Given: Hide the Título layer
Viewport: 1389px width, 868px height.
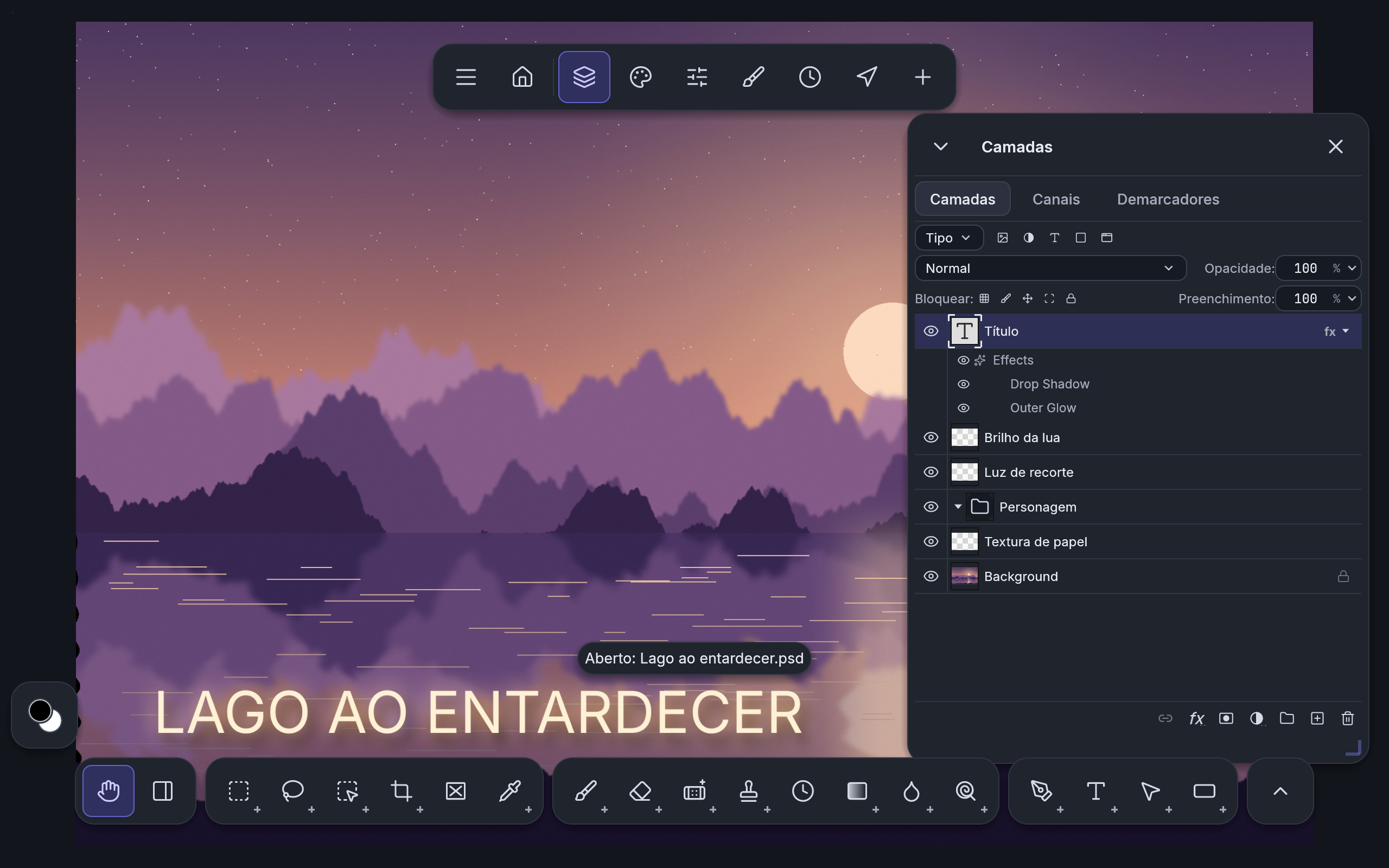Looking at the screenshot, I should point(931,331).
